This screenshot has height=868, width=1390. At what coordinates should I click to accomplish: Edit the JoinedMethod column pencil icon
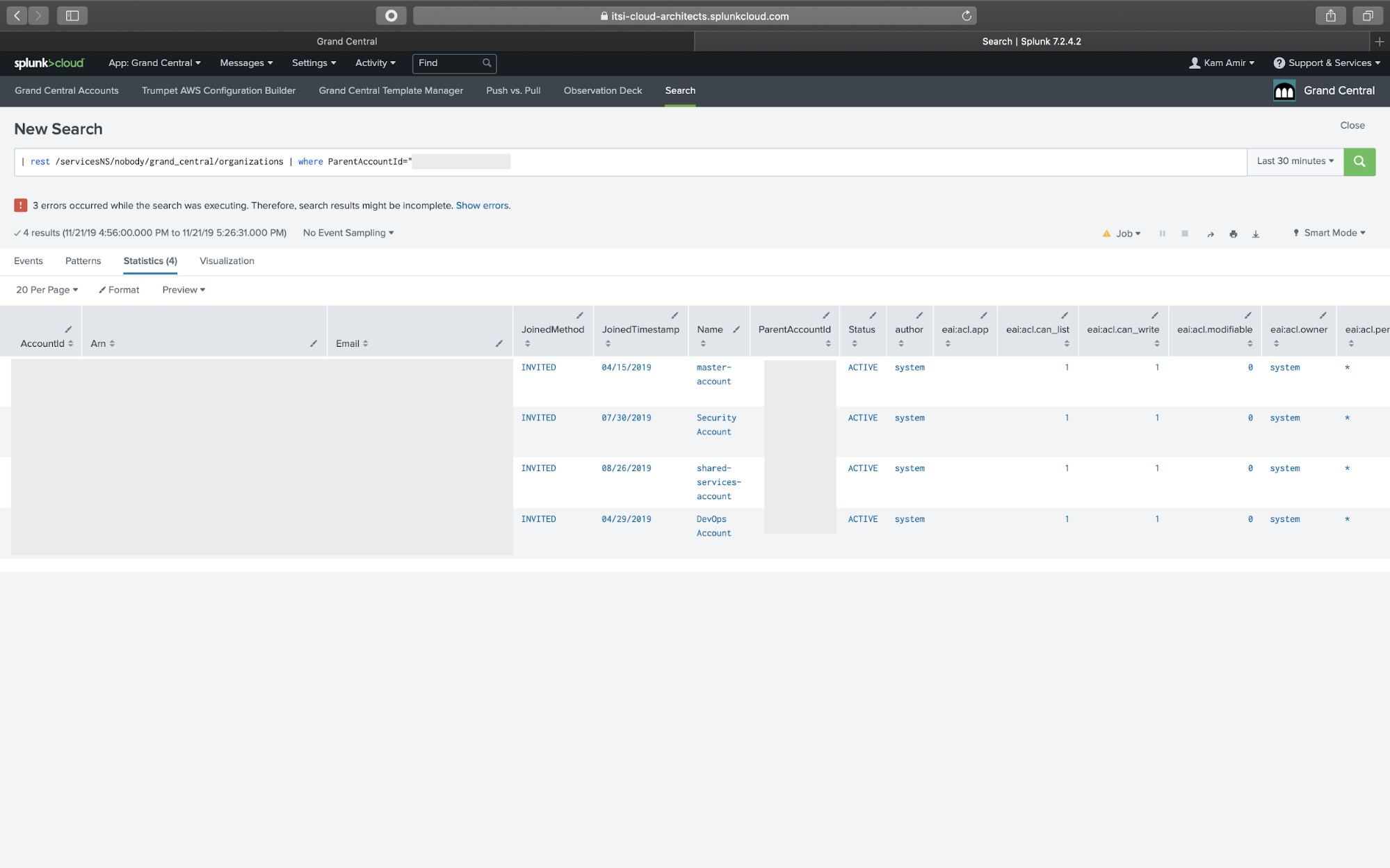click(580, 315)
